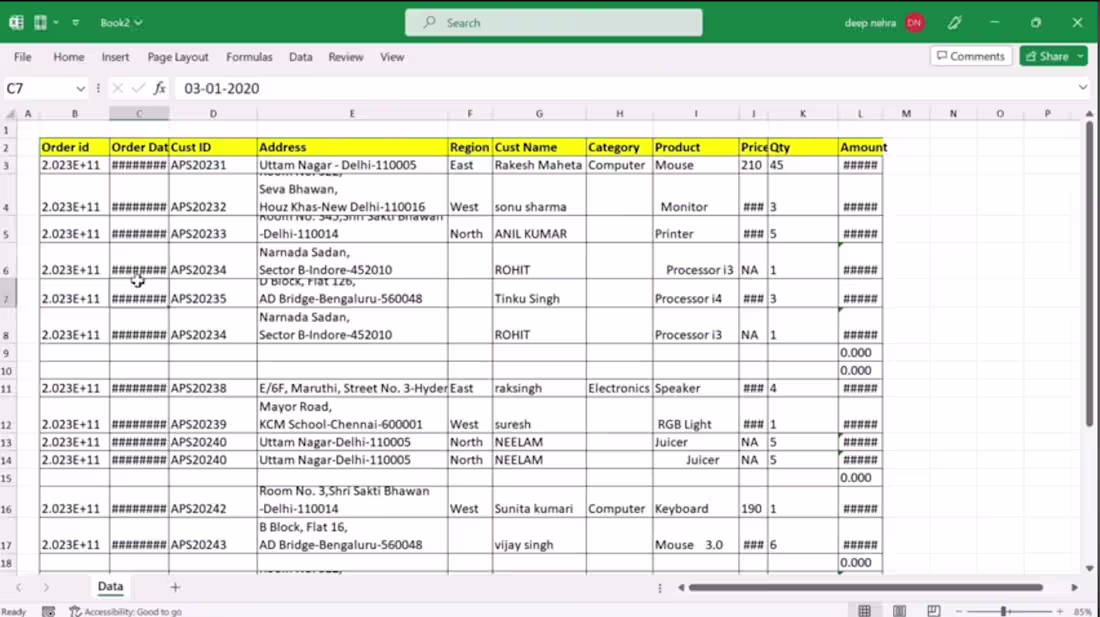Select column C header
Image resolution: width=1100 pixels, height=617 pixels.
pos(139,114)
